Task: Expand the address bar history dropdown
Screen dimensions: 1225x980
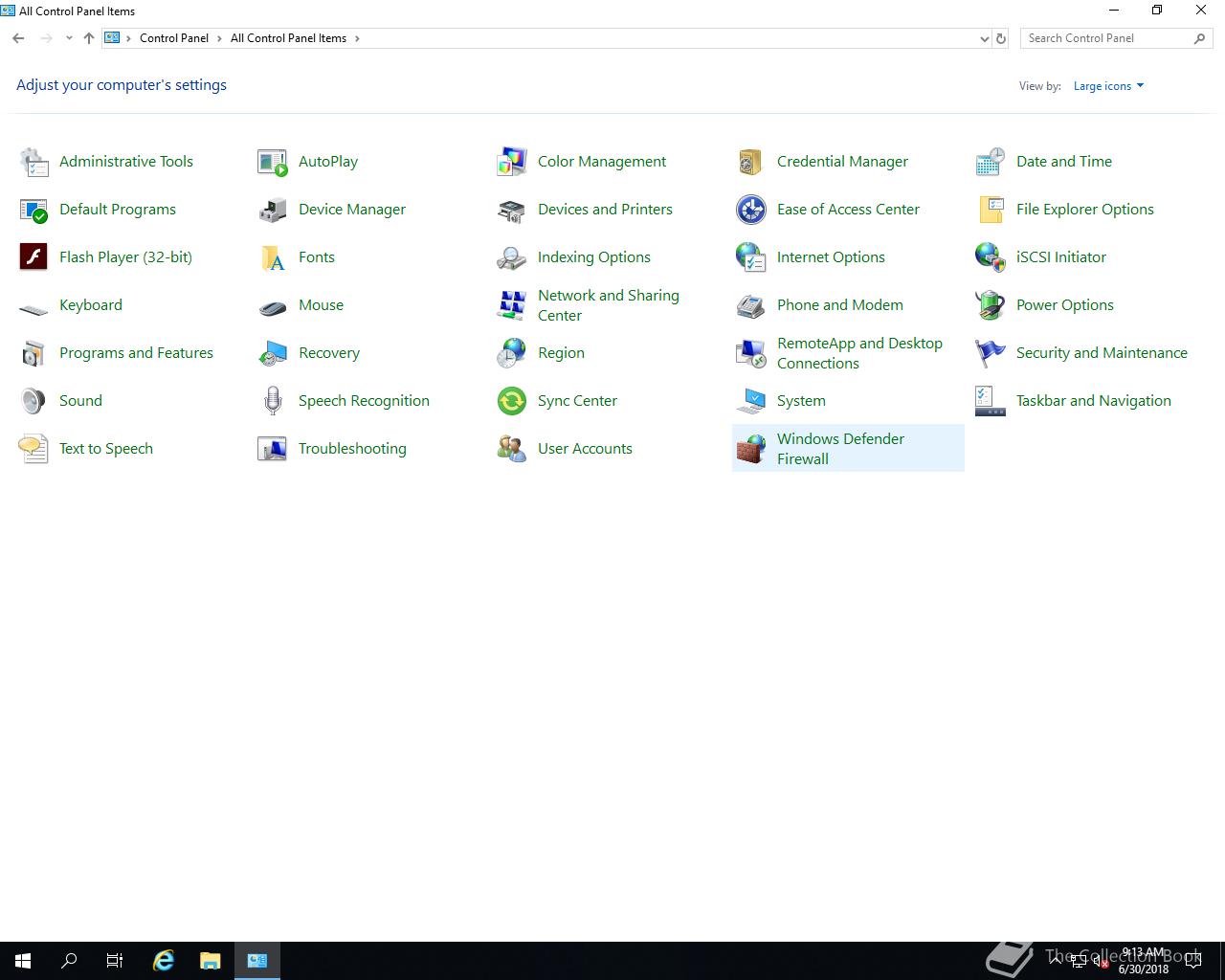Action: point(984,38)
